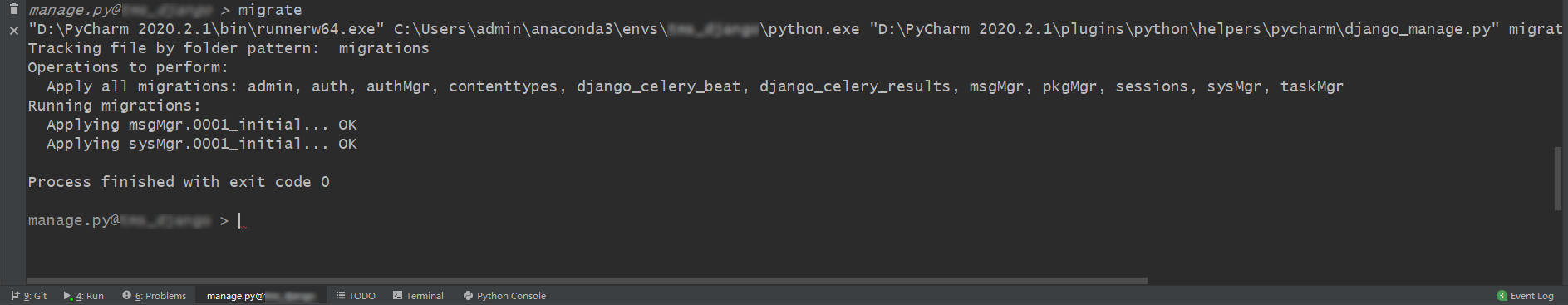
Task: Click the vertical console scrollbar thumb
Action: (1558, 179)
